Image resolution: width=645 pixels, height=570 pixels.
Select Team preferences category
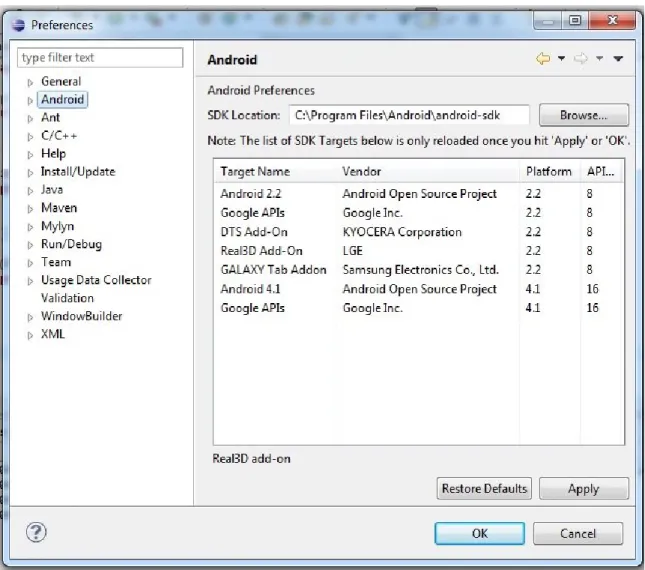click(x=56, y=262)
